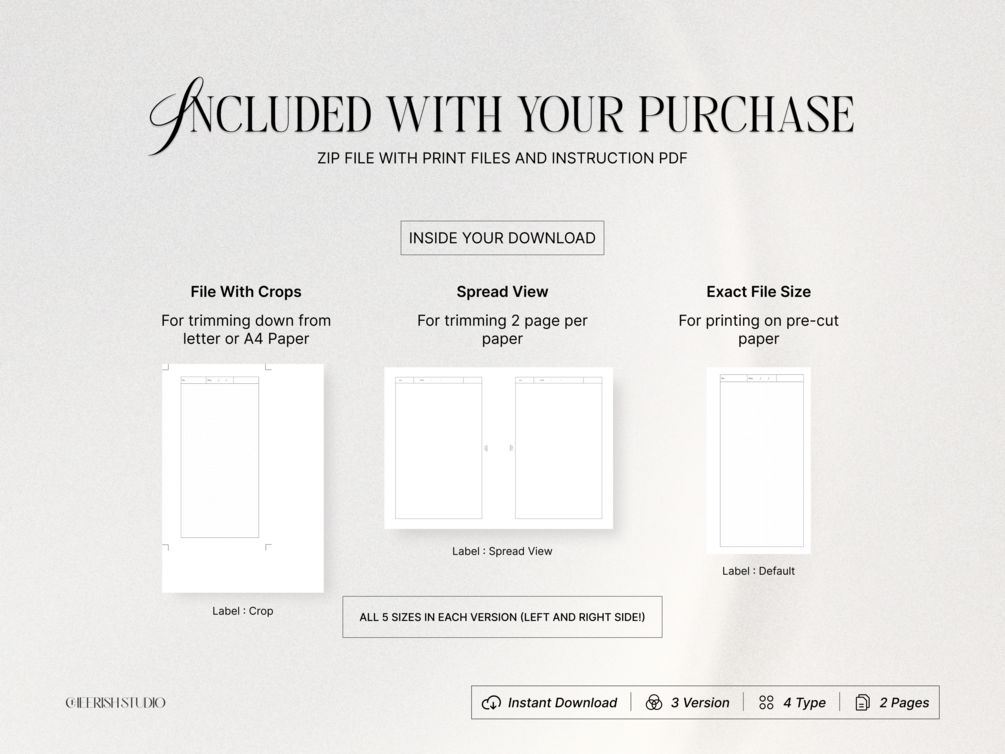Click the 3 Version circles icon
Screen dimensions: 1005x754
[654, 703]
